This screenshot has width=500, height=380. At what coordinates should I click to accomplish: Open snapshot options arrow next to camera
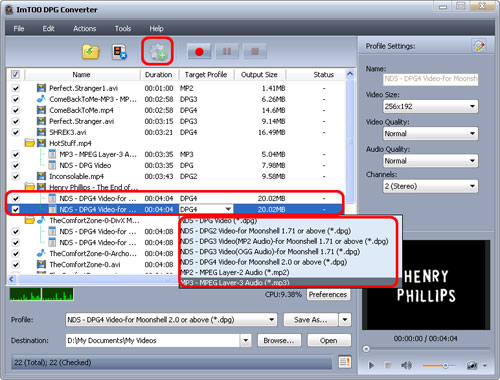[x=485, y=366]
